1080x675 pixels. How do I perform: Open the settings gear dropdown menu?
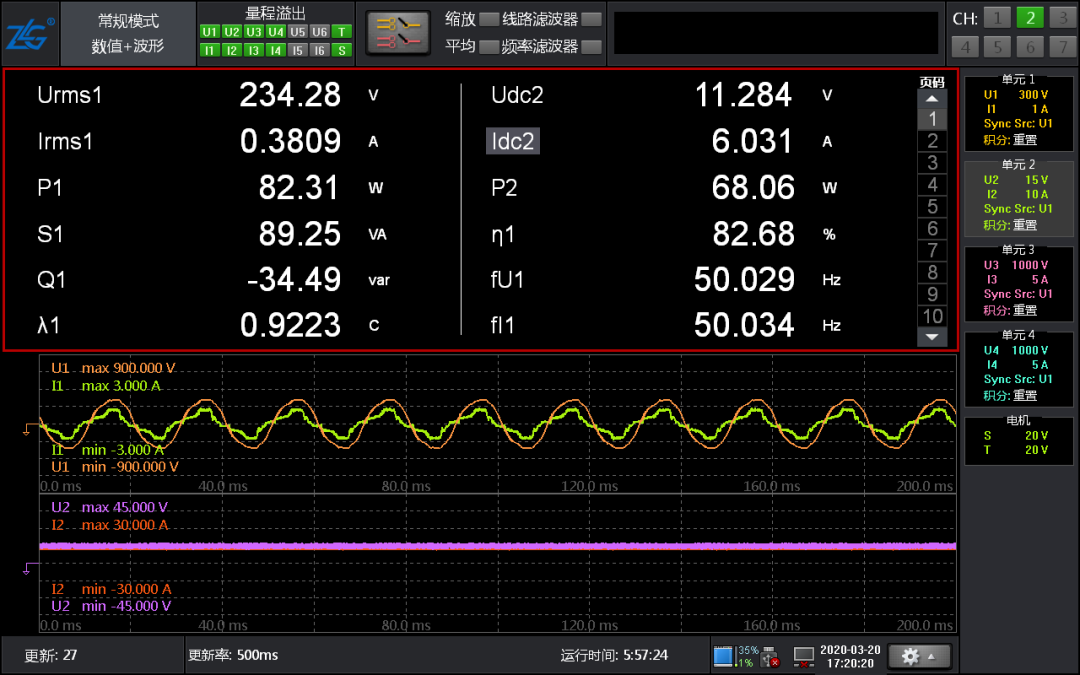(x=918, y=656)
